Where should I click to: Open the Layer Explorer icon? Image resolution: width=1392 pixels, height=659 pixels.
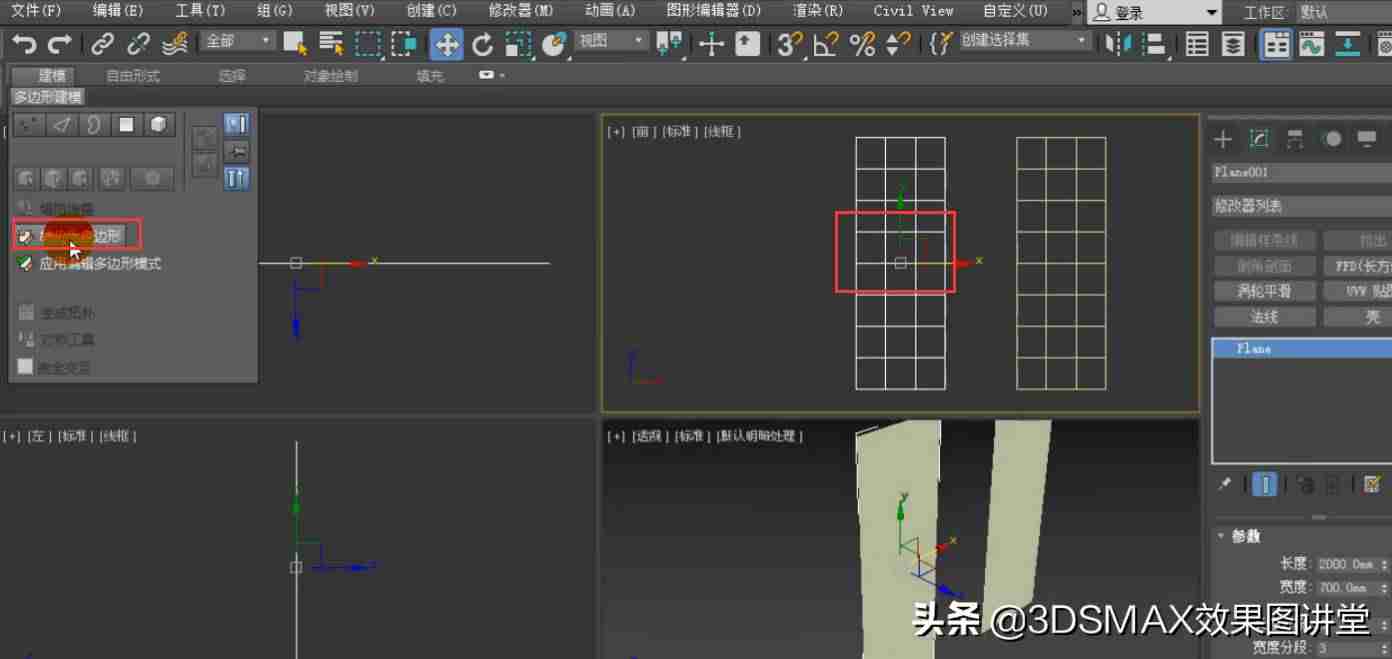1234,44
